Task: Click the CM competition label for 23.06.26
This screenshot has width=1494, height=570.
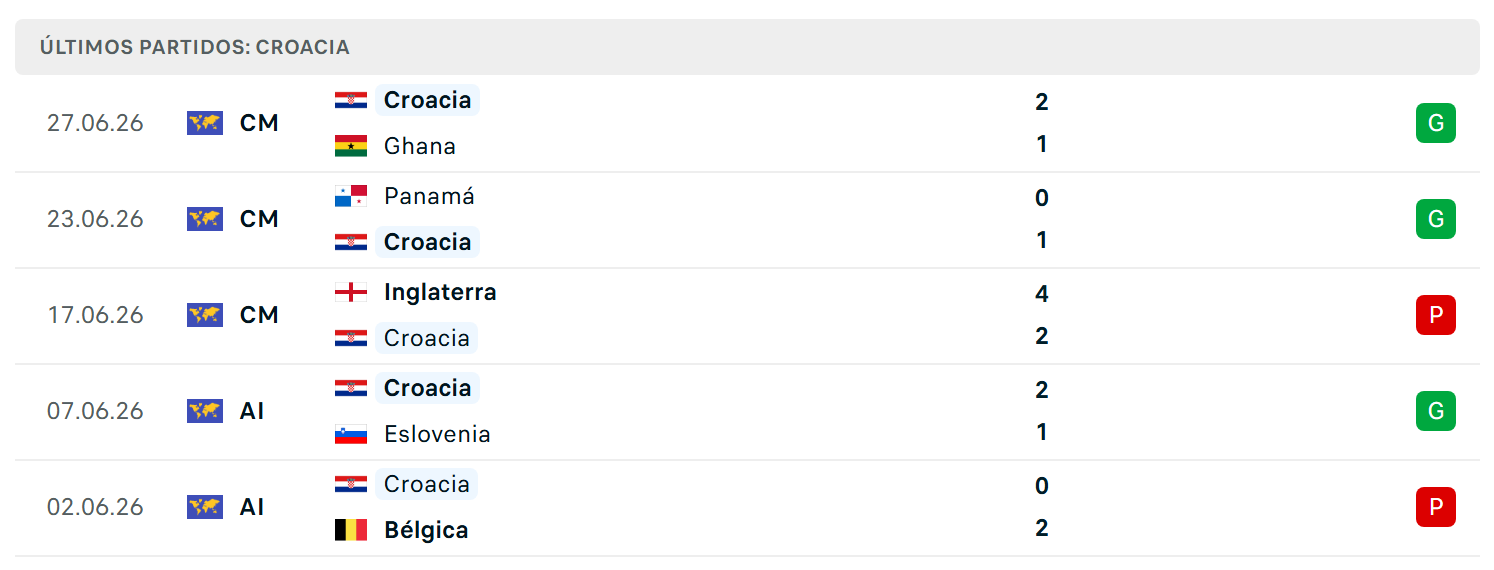Action: click(x=259, y=219)
